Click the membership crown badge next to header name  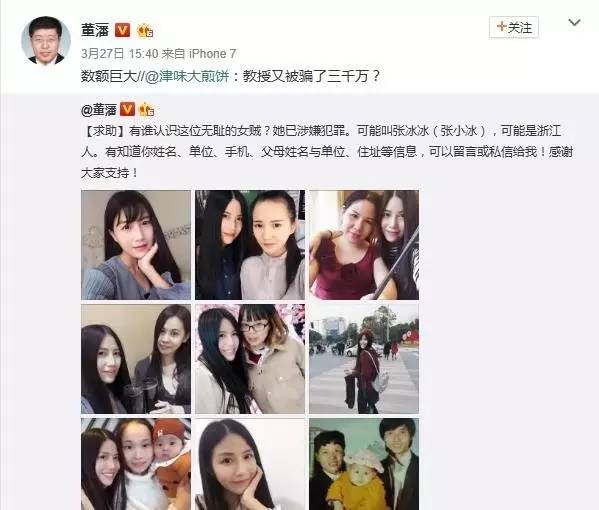click(x=145, y=30)
